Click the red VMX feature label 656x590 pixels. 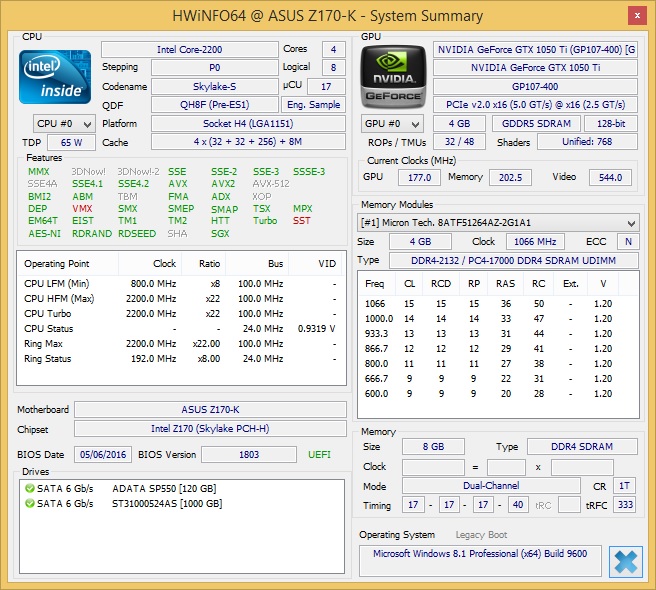pos(82,209)
